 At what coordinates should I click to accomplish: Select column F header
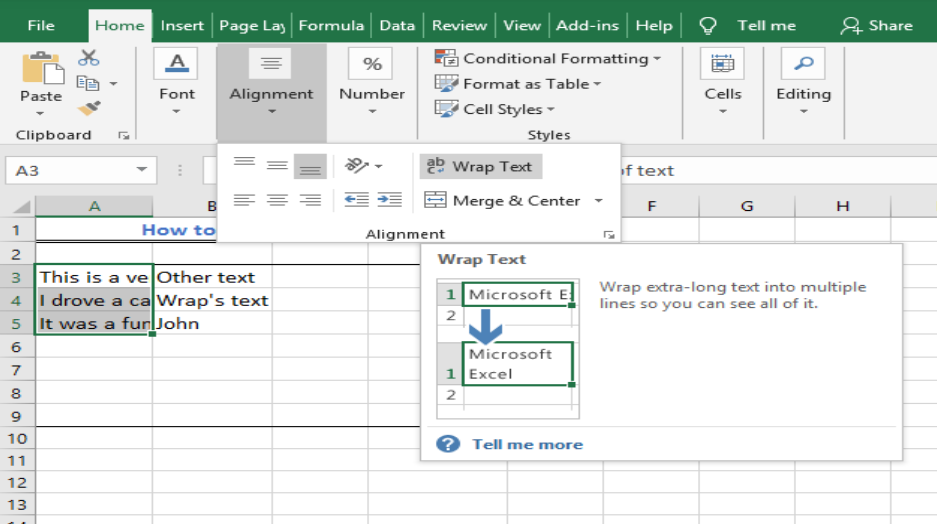point(651,207)
